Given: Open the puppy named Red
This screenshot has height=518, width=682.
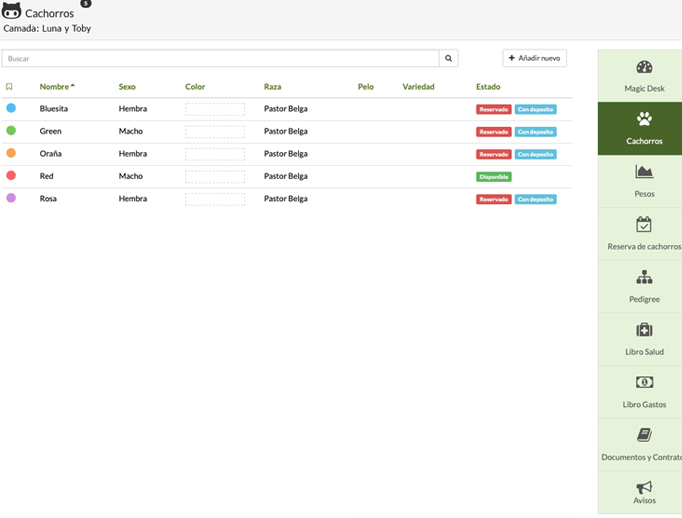Looking at the screenshot, I should (x=47, y=176).
